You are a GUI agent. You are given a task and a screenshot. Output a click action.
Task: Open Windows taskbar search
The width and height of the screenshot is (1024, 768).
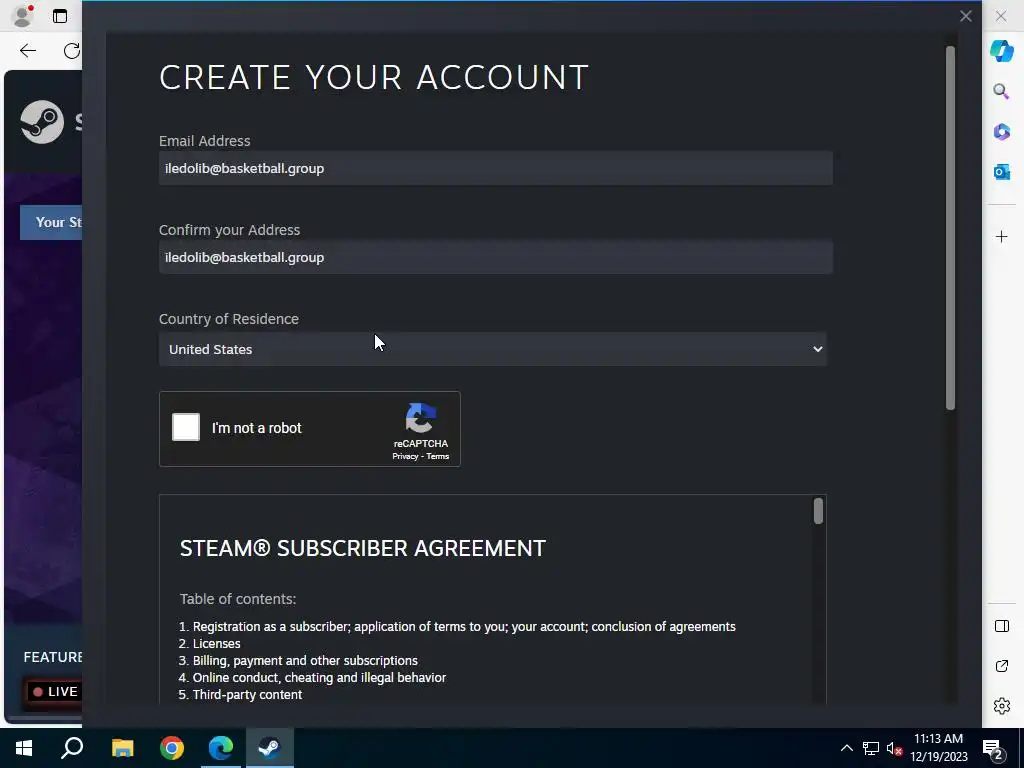click(72, 748)
